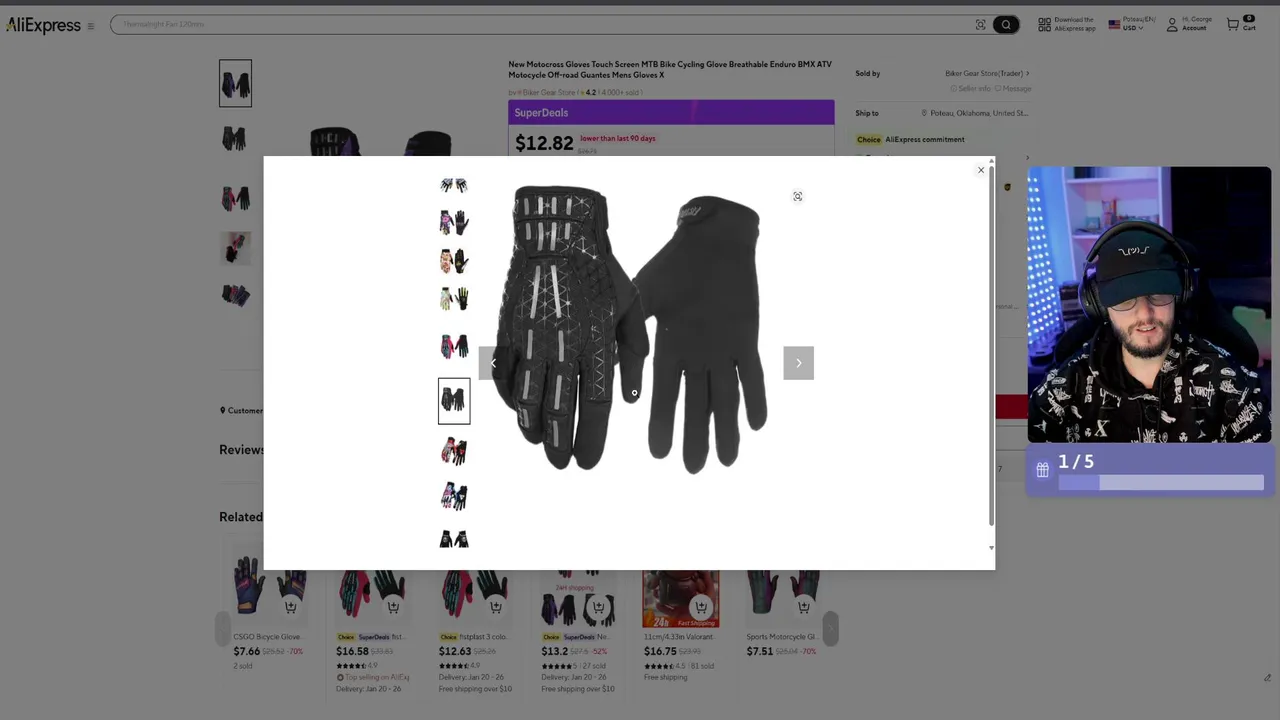Open the Account profile icon

click(1172, 24)
